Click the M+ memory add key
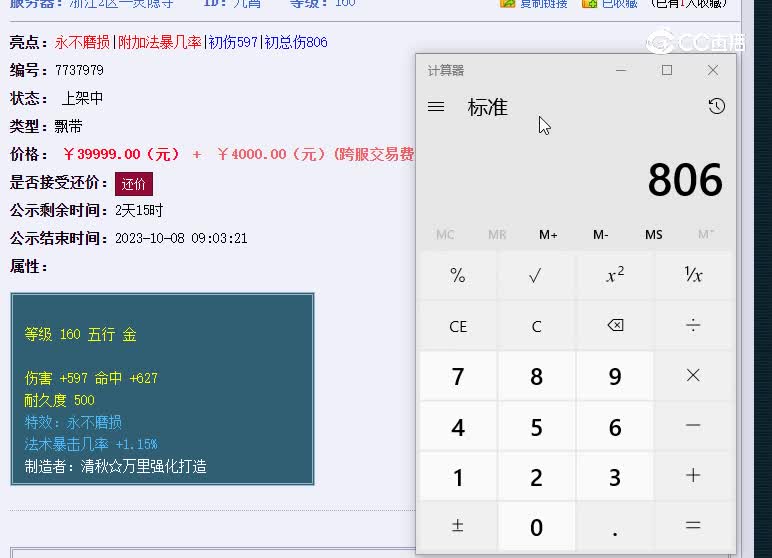 (548, 234)
